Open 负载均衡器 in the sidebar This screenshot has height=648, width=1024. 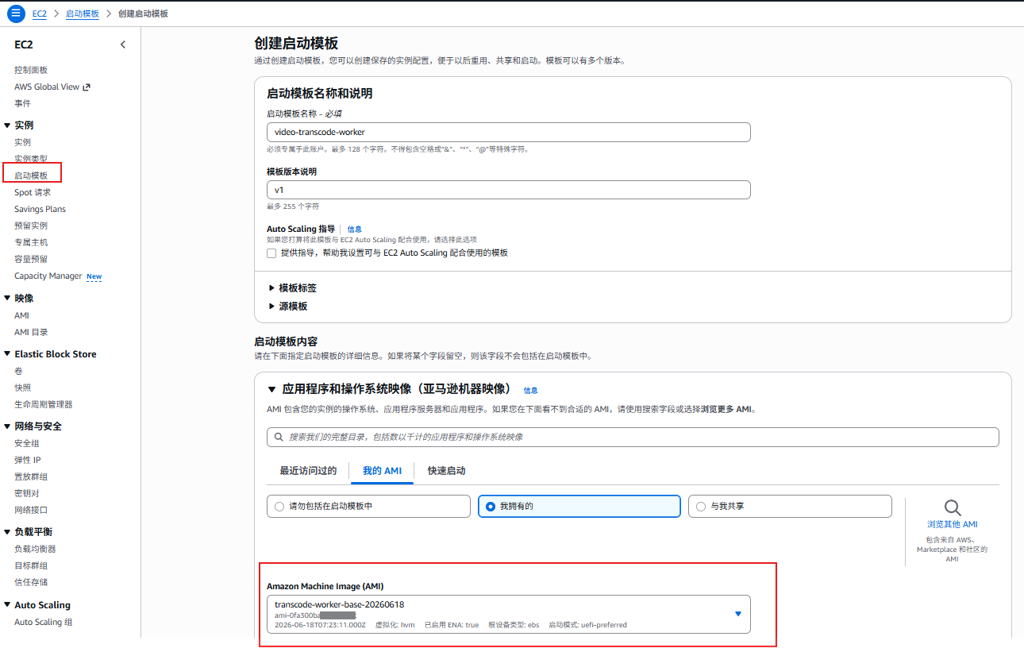click(x=35, y=549)
